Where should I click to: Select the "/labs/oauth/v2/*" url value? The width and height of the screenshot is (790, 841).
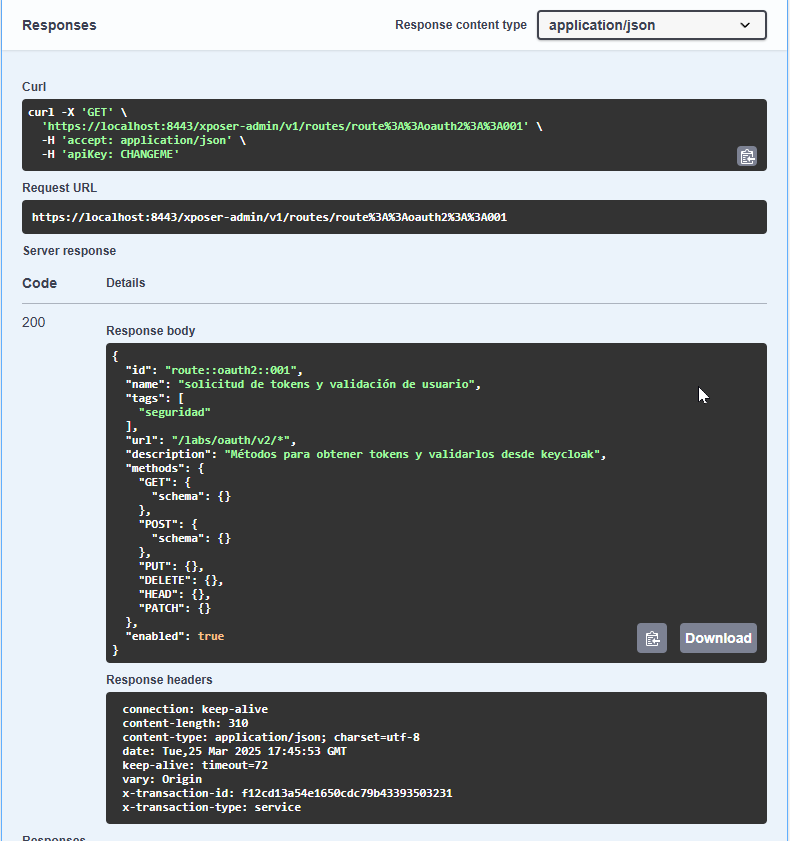coord(233,440)
